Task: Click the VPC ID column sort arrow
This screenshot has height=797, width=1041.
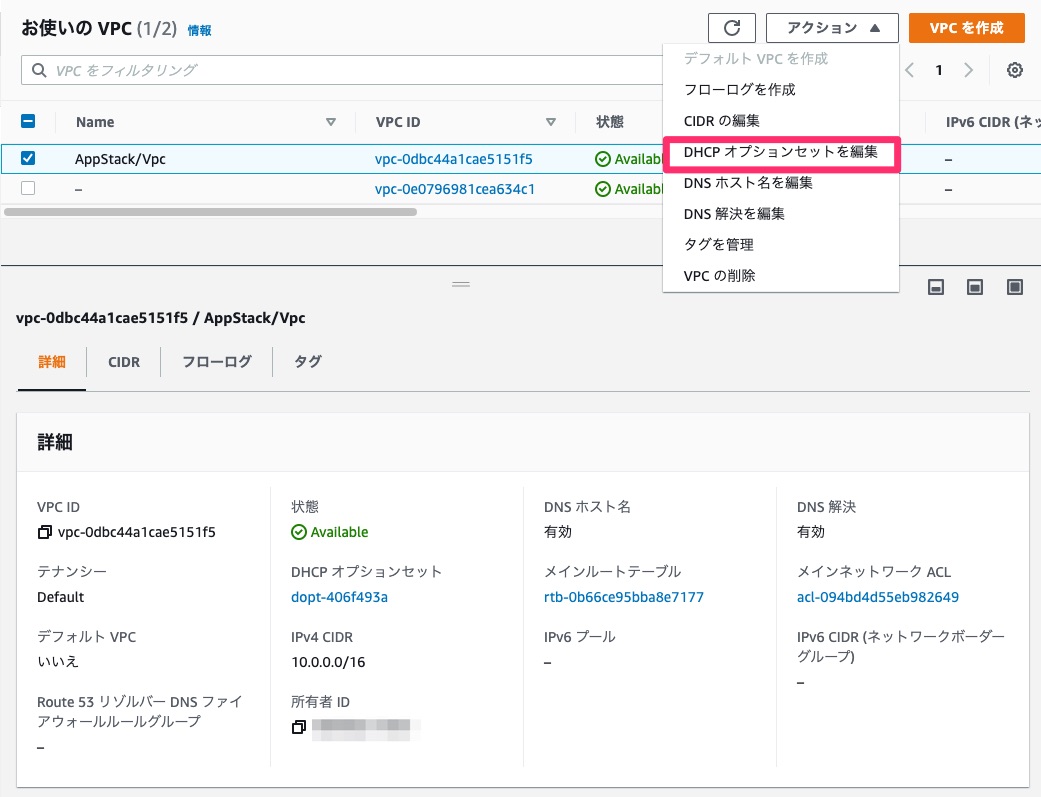Action: [551, 121]
